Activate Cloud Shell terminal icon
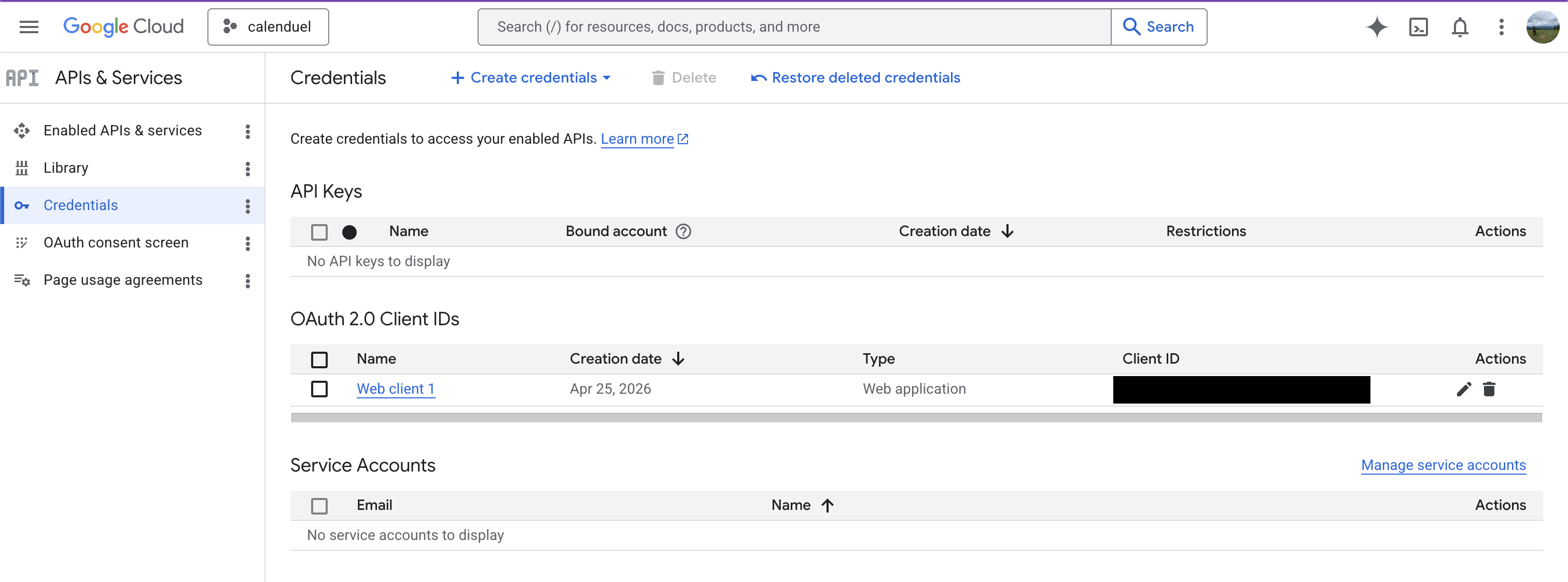Image resolution: width=1568 pixels, height=582 pixels. [1418, 27]
